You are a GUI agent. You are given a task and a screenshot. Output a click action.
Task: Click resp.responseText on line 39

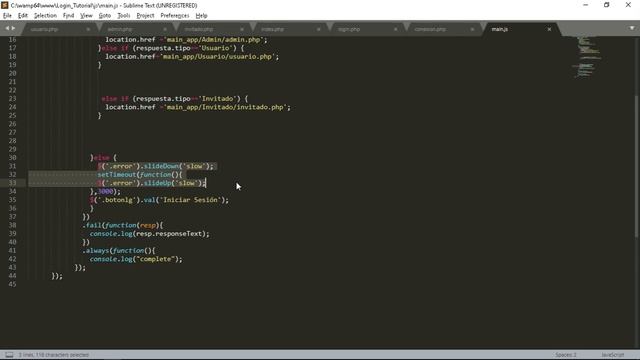169,234
